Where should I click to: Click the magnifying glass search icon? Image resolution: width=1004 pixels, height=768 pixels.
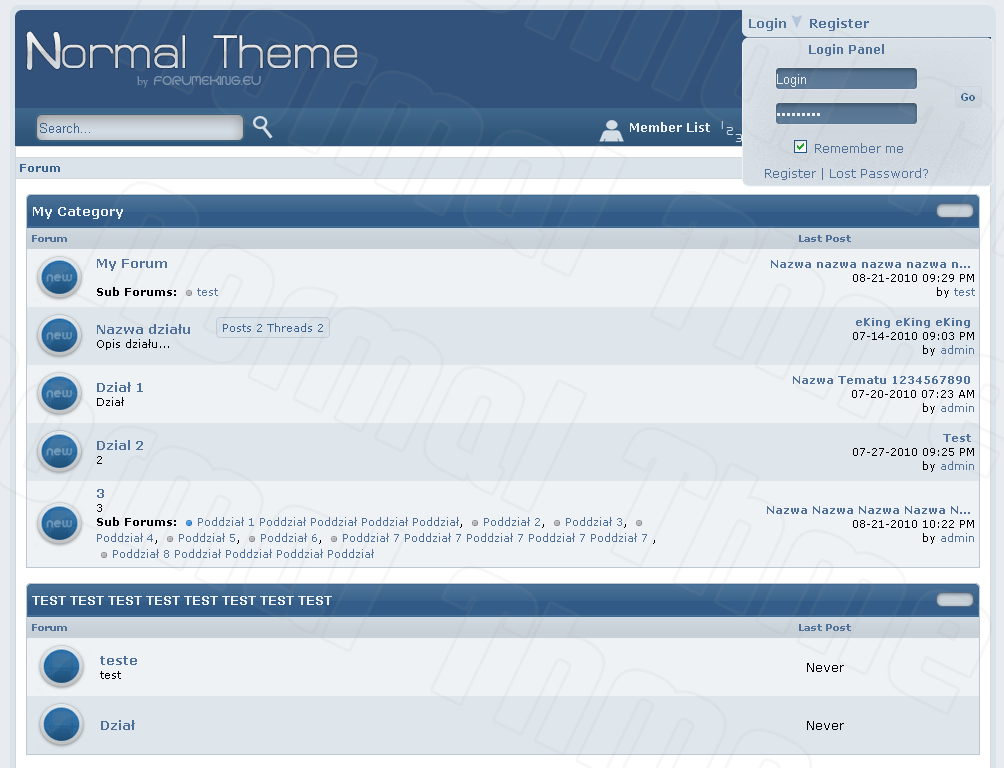[x=262, y=127]
